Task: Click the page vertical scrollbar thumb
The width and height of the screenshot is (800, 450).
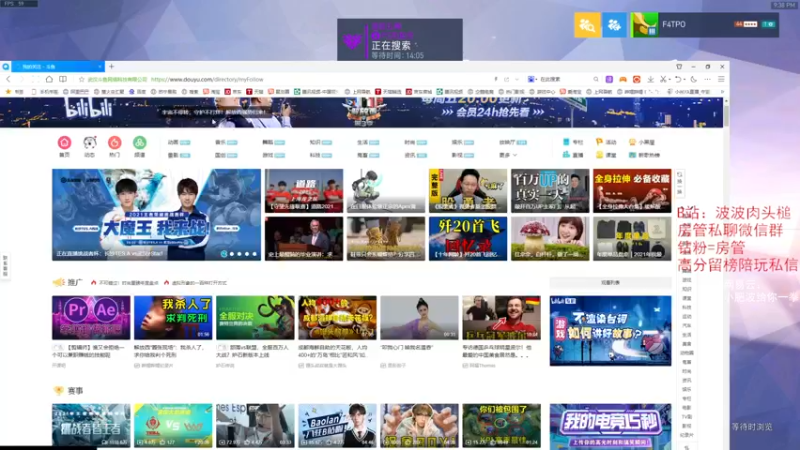Action: [x=726, y=115]
